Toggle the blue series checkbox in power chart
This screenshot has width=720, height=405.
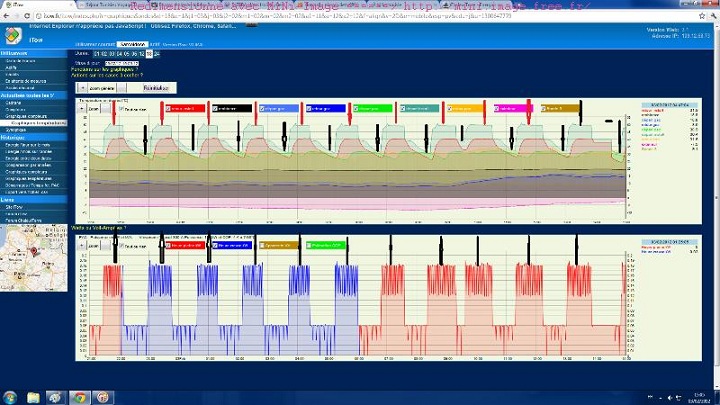pyautogui.click(x=213, y=244)
